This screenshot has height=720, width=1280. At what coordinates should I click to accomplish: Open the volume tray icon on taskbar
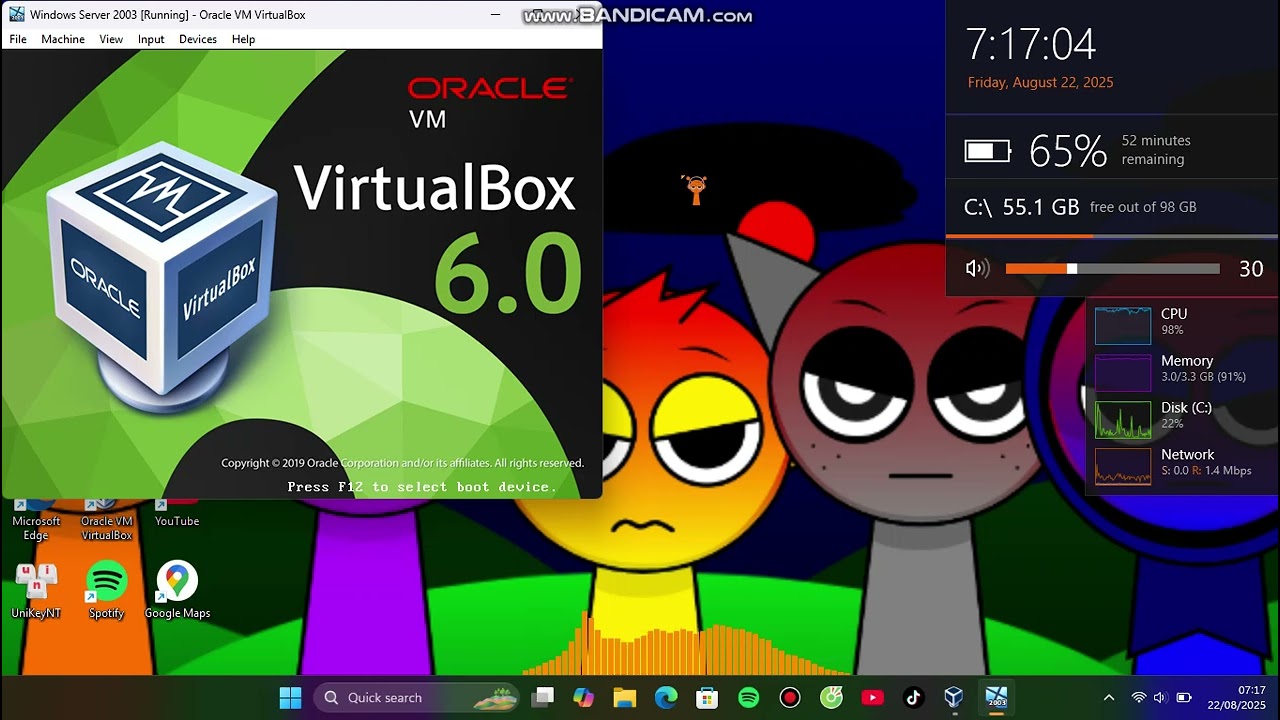coord(1160,698)
